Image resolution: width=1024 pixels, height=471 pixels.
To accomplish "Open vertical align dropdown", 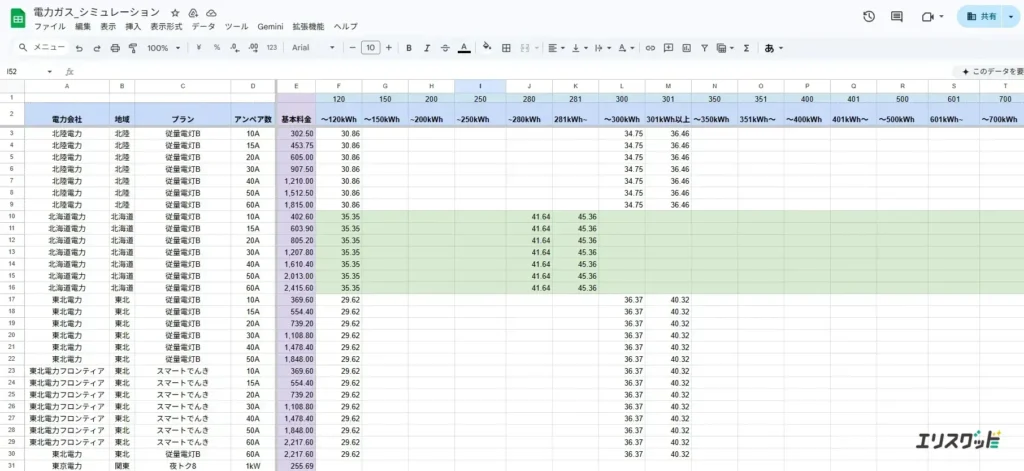I will pyautogui.click(x=579, y=48).
